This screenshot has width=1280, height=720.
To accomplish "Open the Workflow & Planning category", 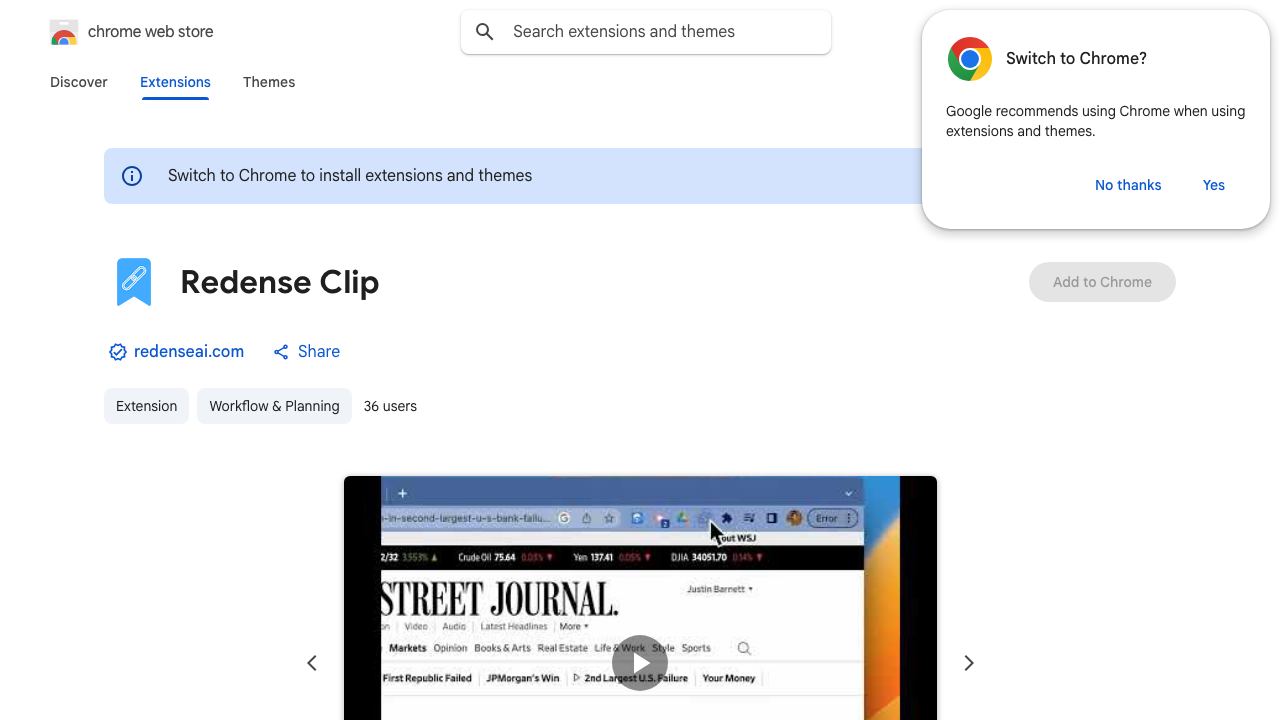I will (x=274, y=406).
